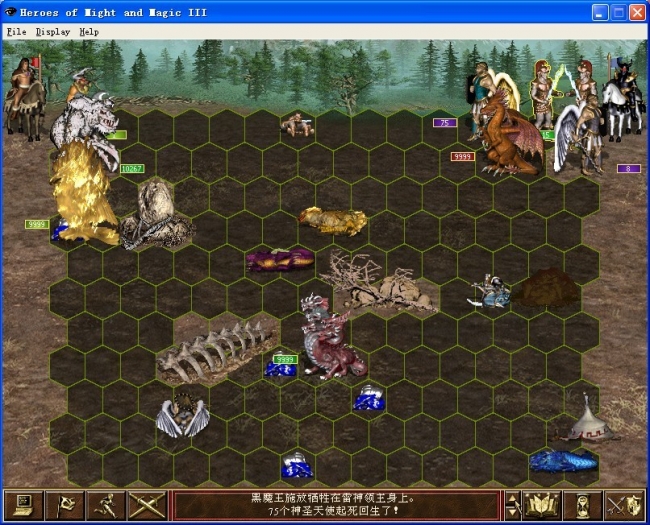Open the File menu
This screenshot has height=525, width=650.
coord(17,32)
